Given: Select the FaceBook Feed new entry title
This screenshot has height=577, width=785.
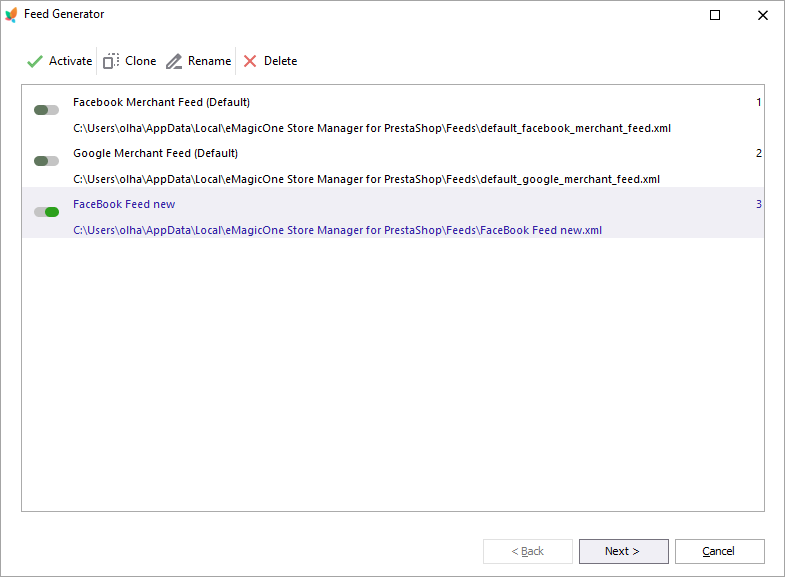Looking at the screenshot, I should point(124,204).
